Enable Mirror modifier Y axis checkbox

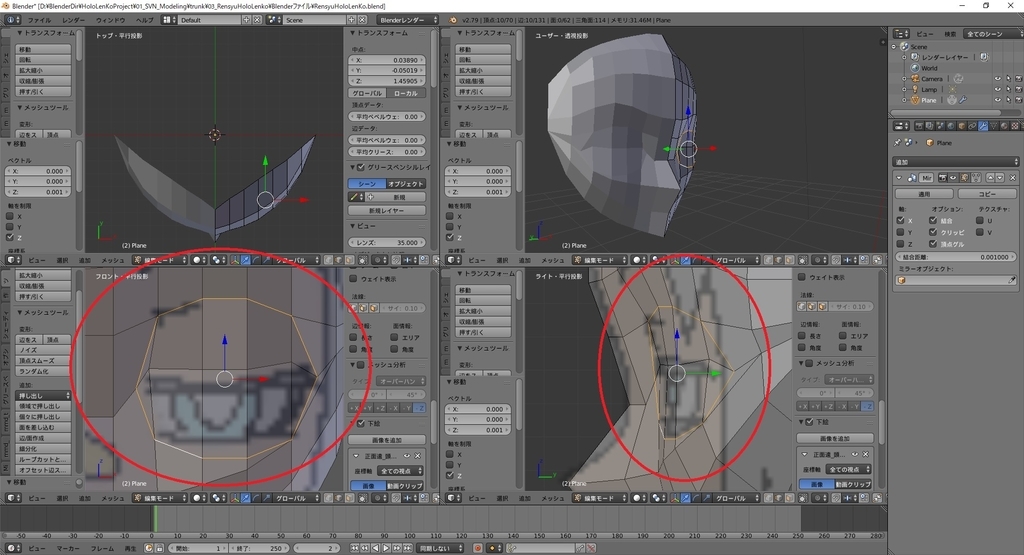901,232
